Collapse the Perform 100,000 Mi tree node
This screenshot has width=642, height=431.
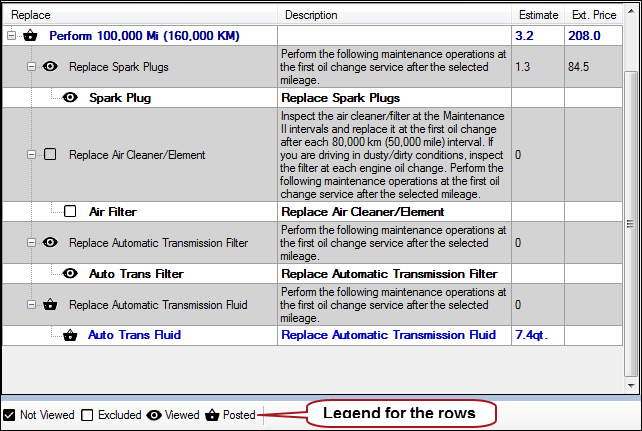click(11, 35)
